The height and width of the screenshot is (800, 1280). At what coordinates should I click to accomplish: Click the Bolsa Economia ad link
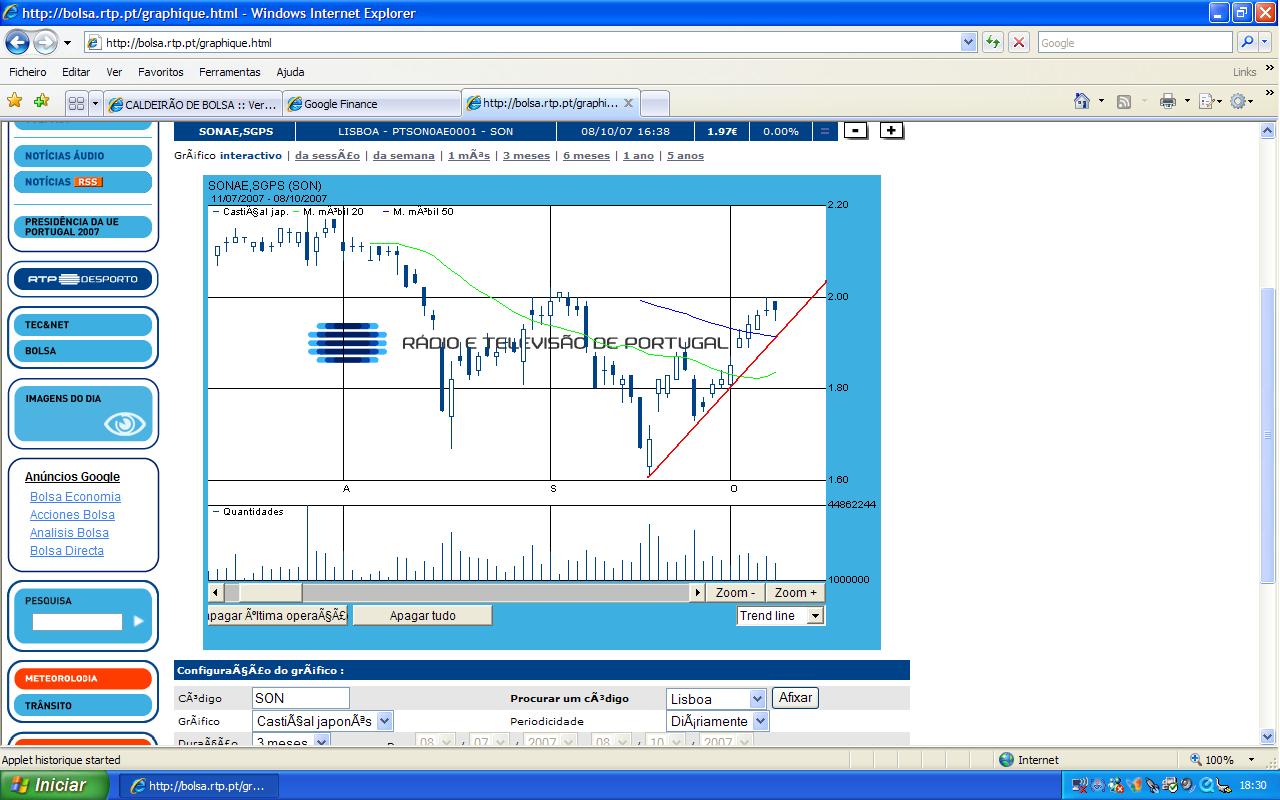click(75, 497)
